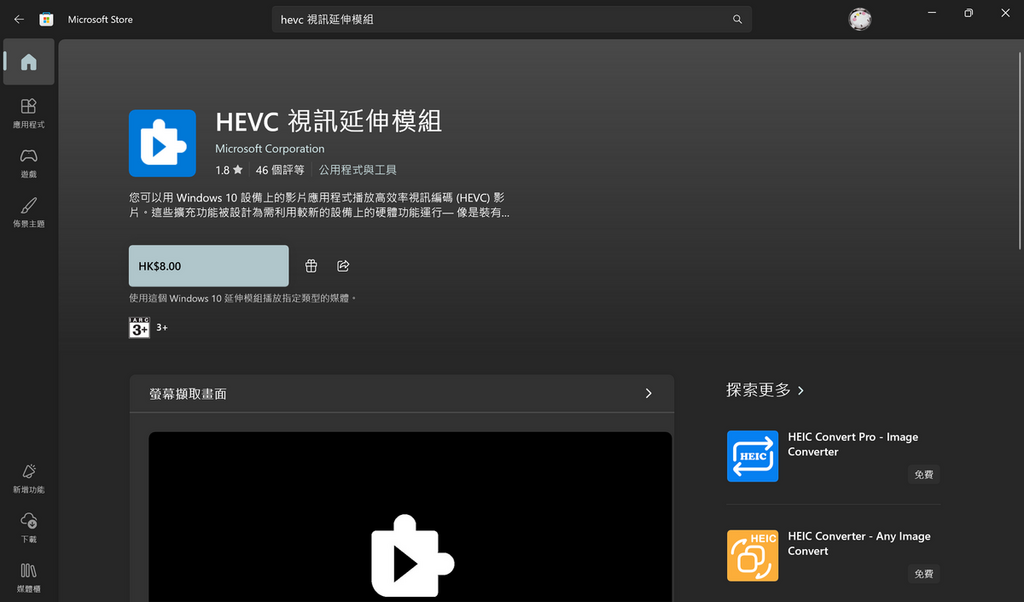Click 免費 button for HEIC Converter Any Image
Screen dimensions: 1024x602
click(923, 574)
